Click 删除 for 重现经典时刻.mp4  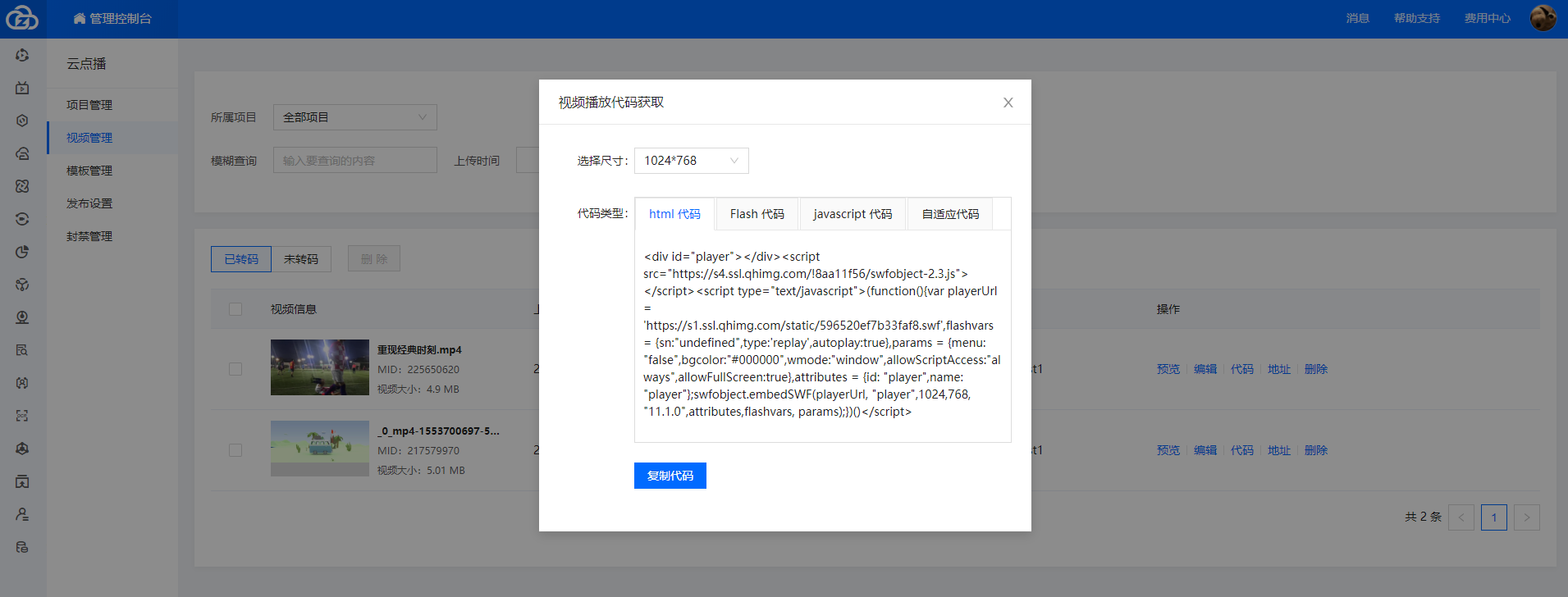[x=1316, y=369]
